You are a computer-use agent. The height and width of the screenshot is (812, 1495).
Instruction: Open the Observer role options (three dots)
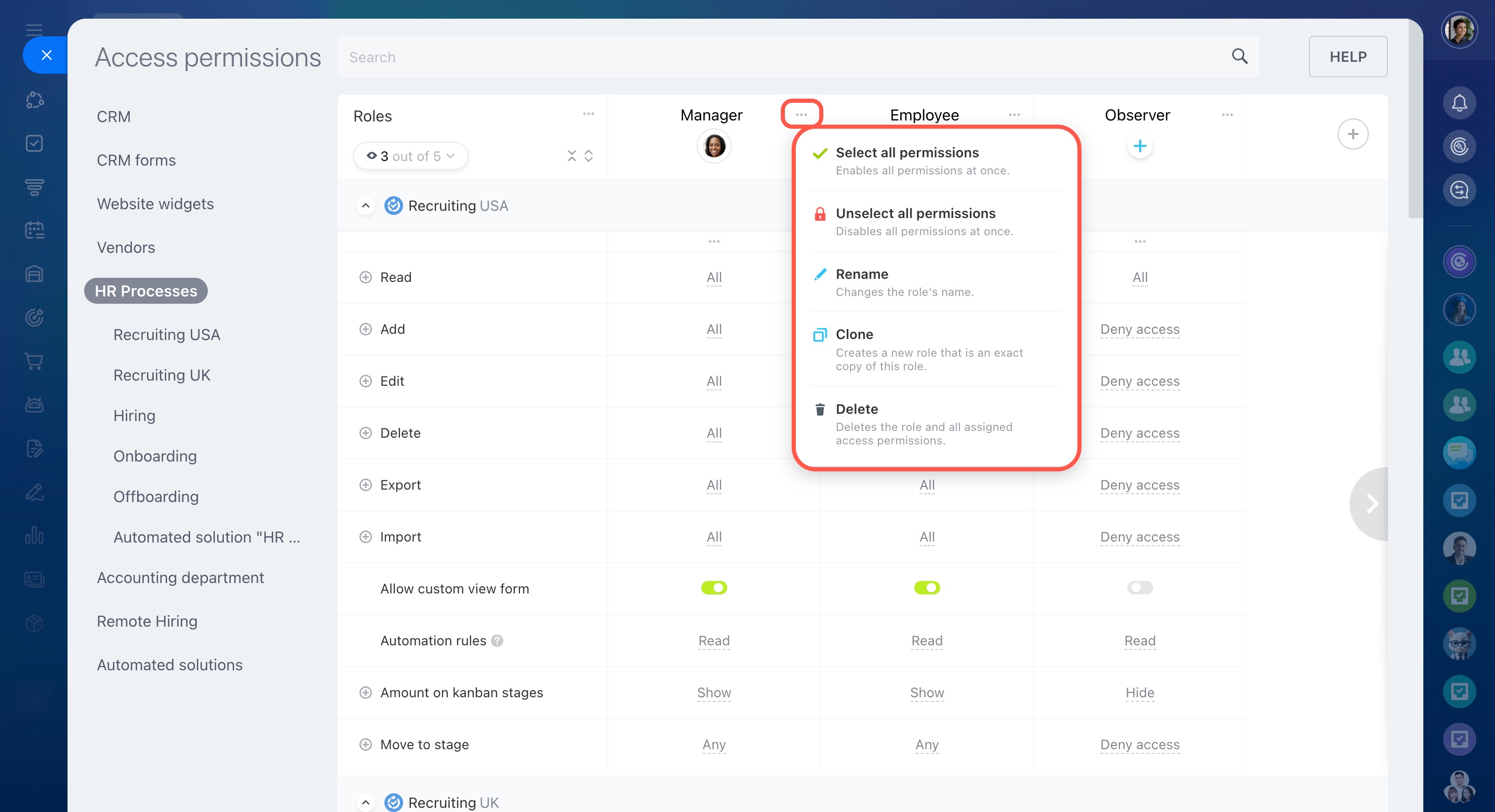[x=1227, y=115]
